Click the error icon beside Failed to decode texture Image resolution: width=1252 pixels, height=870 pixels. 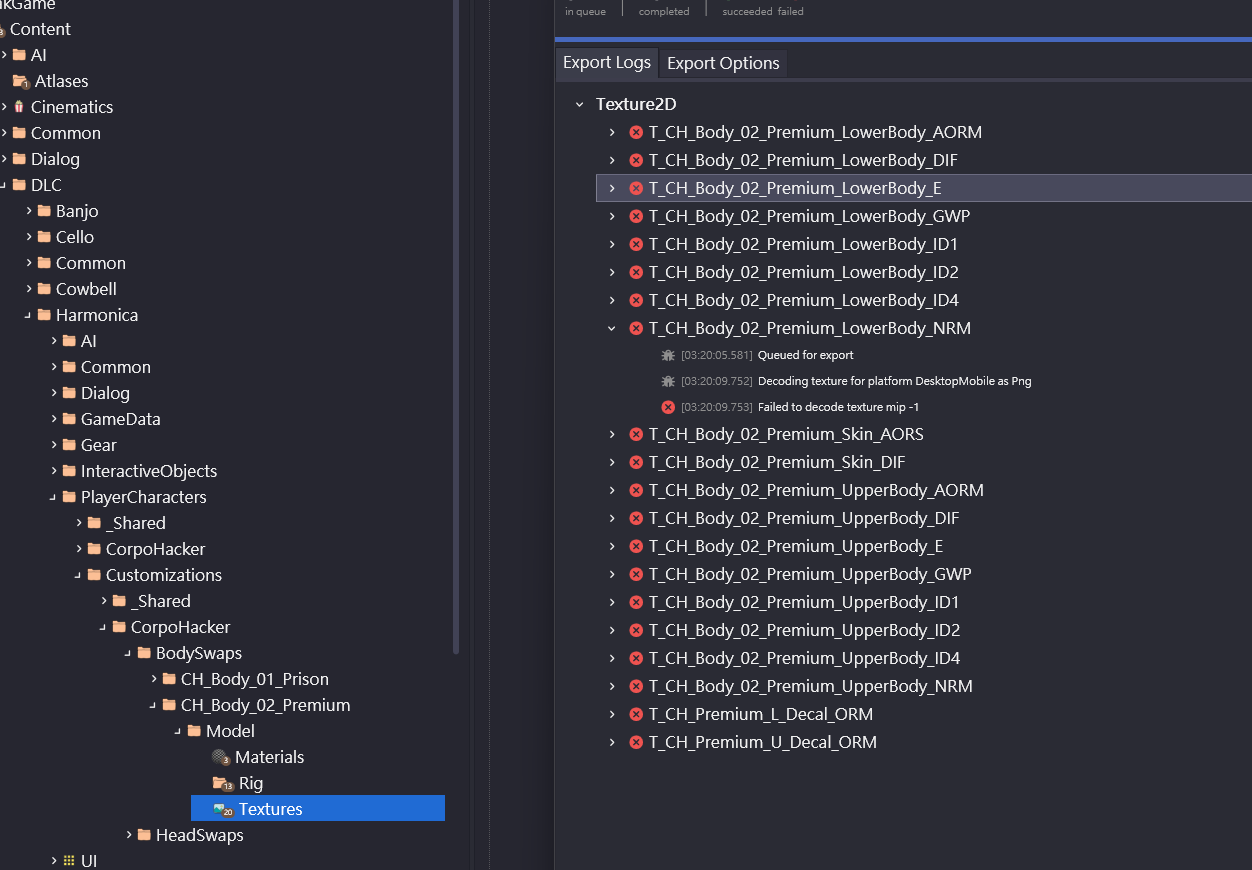668,407
